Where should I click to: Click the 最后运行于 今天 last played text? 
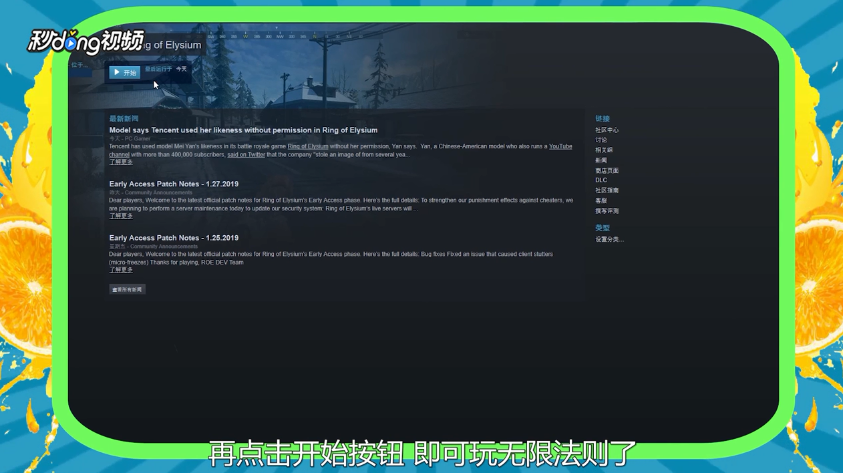[166, 69]
